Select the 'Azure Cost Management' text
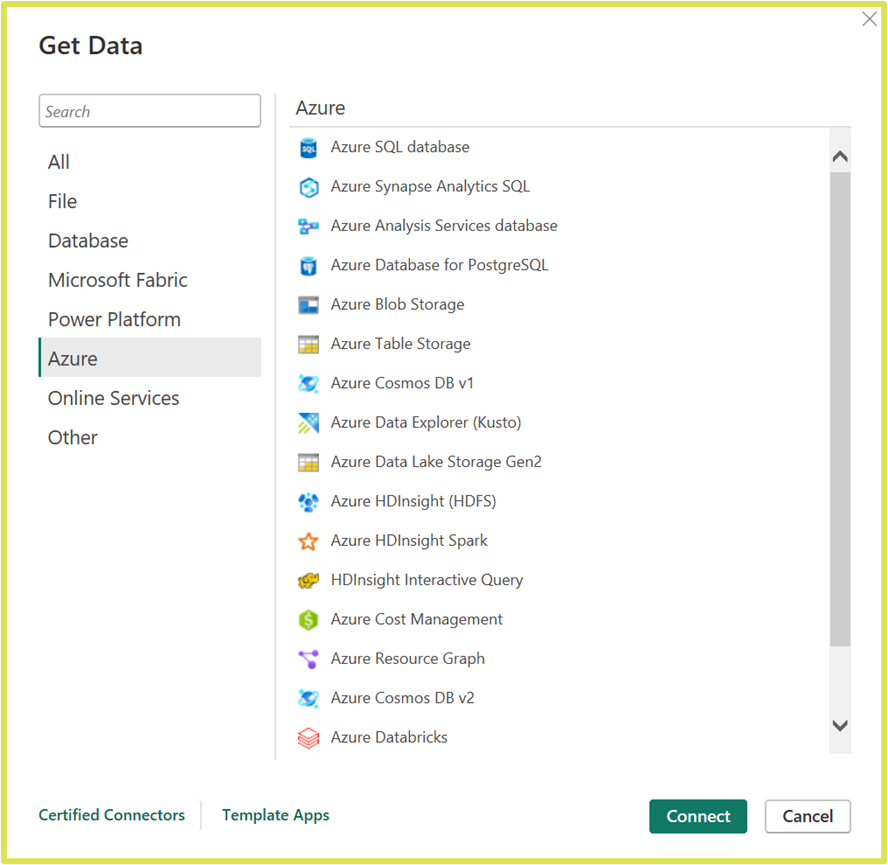888x865 pixels. pos(416,620)
